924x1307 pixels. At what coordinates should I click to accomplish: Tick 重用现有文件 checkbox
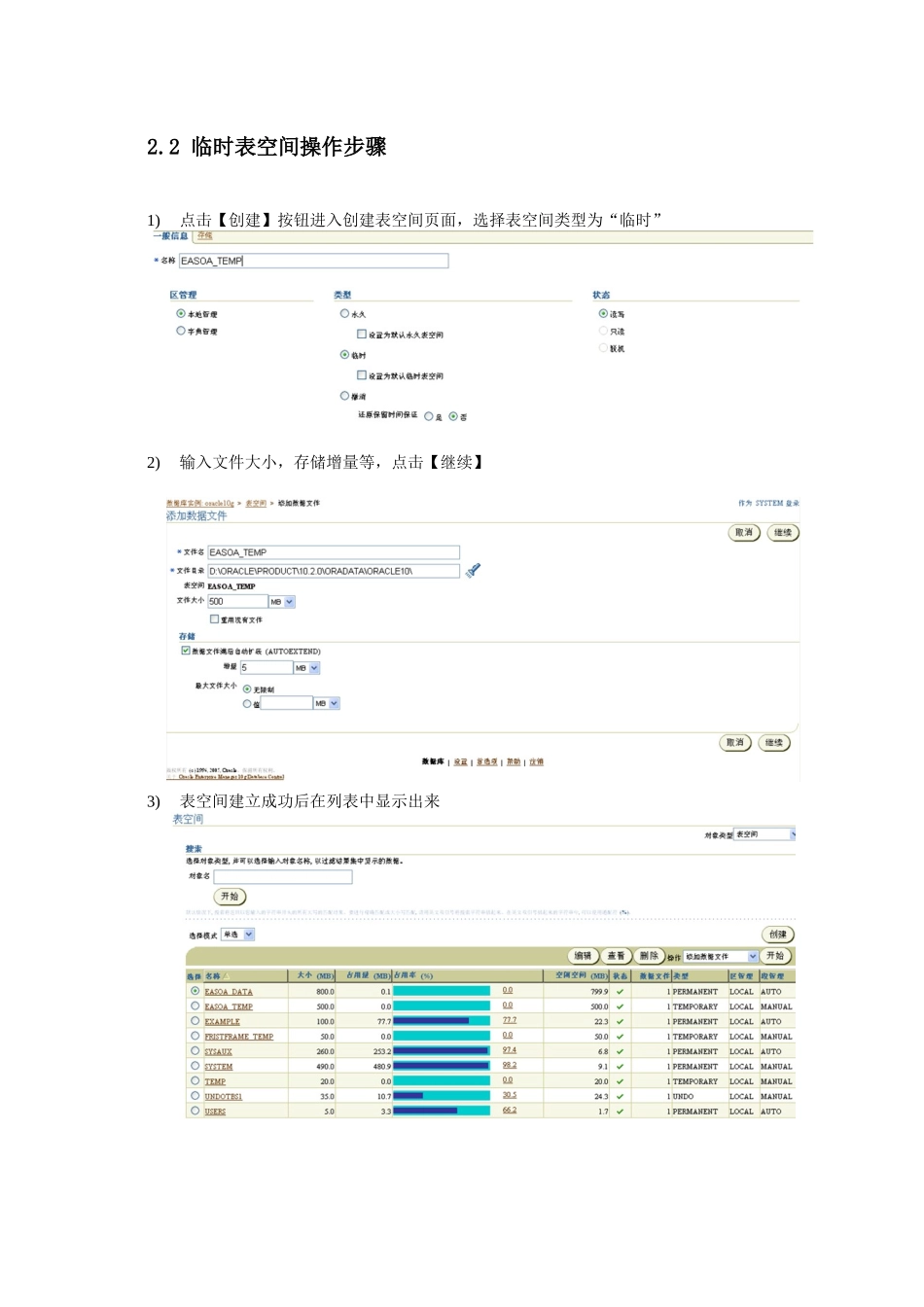click(215, 619)
